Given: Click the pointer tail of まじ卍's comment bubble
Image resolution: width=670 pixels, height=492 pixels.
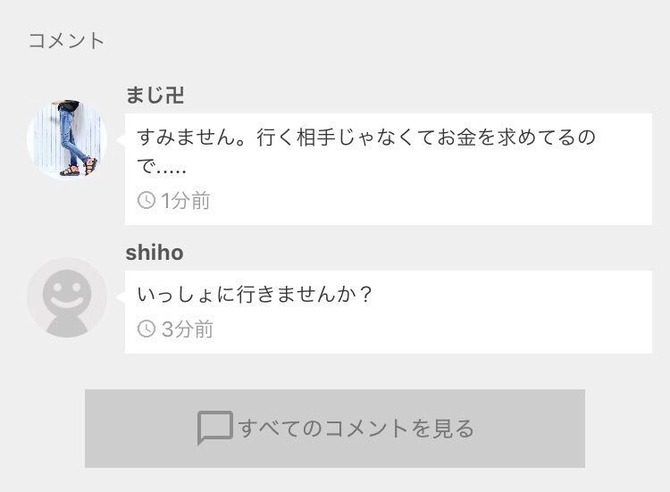Looking at the screenshot, I should [121, 139].
